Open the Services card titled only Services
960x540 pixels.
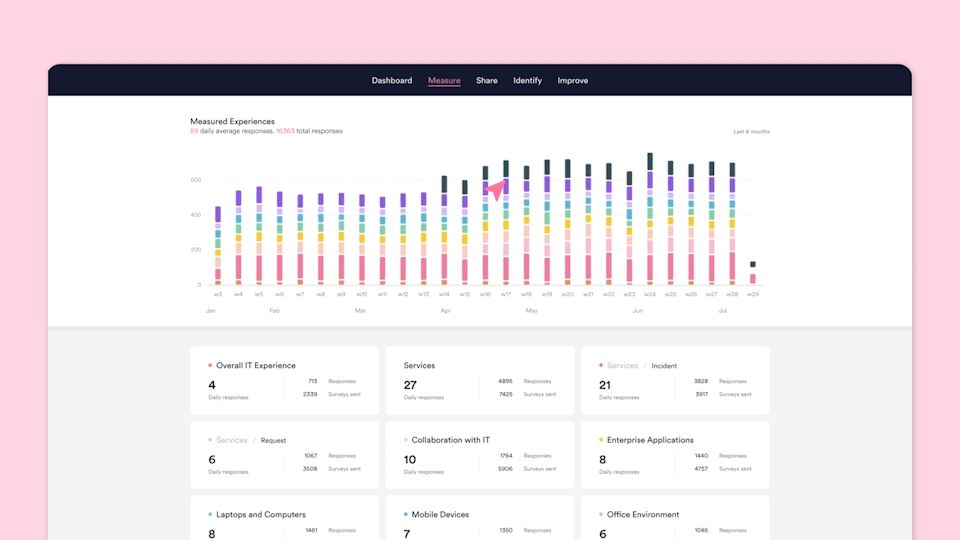(419, 366)
